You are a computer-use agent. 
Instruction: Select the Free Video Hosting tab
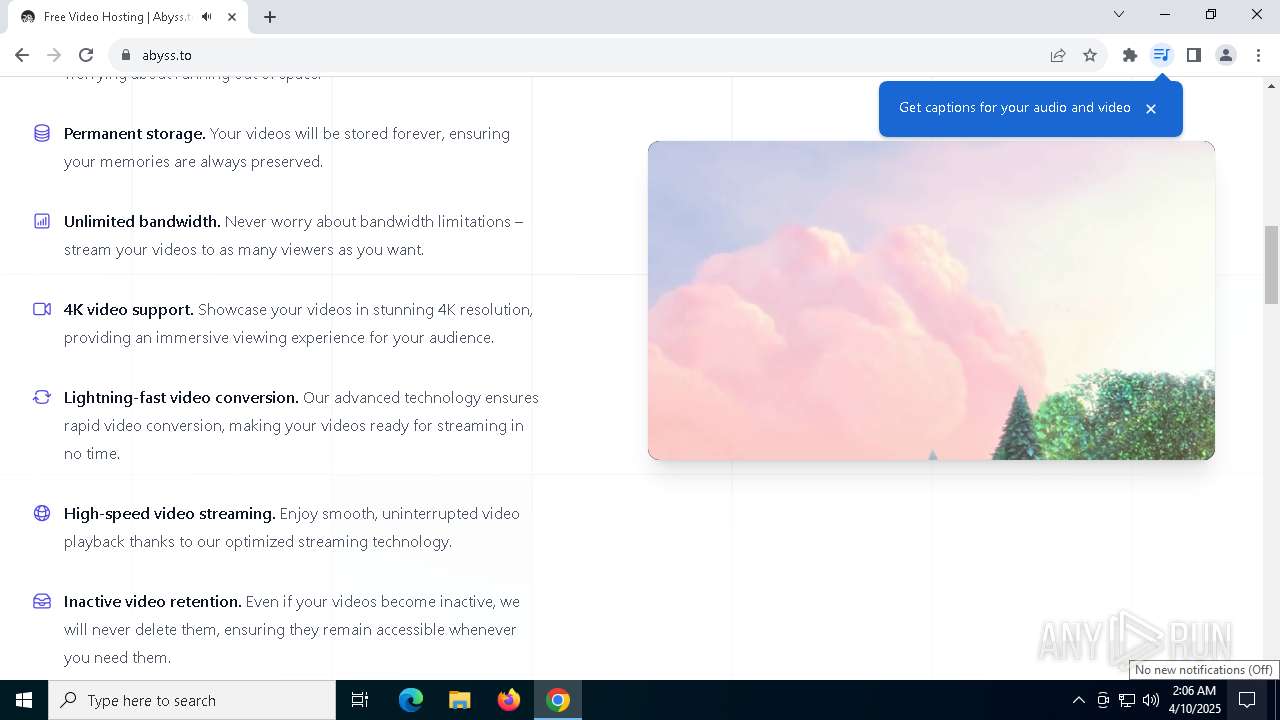tap(128, 17)
